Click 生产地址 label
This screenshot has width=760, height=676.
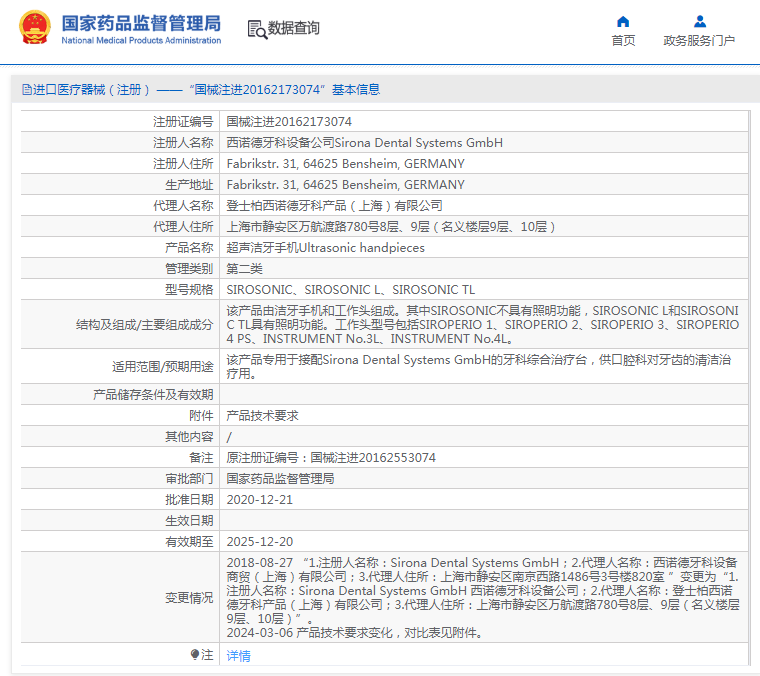coord(189,185)
